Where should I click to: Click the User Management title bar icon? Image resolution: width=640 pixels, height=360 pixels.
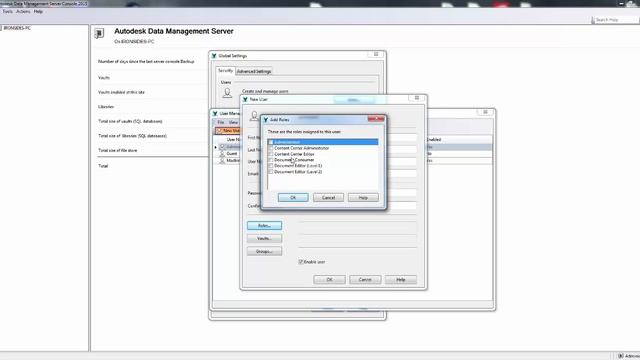pos(215,113)
